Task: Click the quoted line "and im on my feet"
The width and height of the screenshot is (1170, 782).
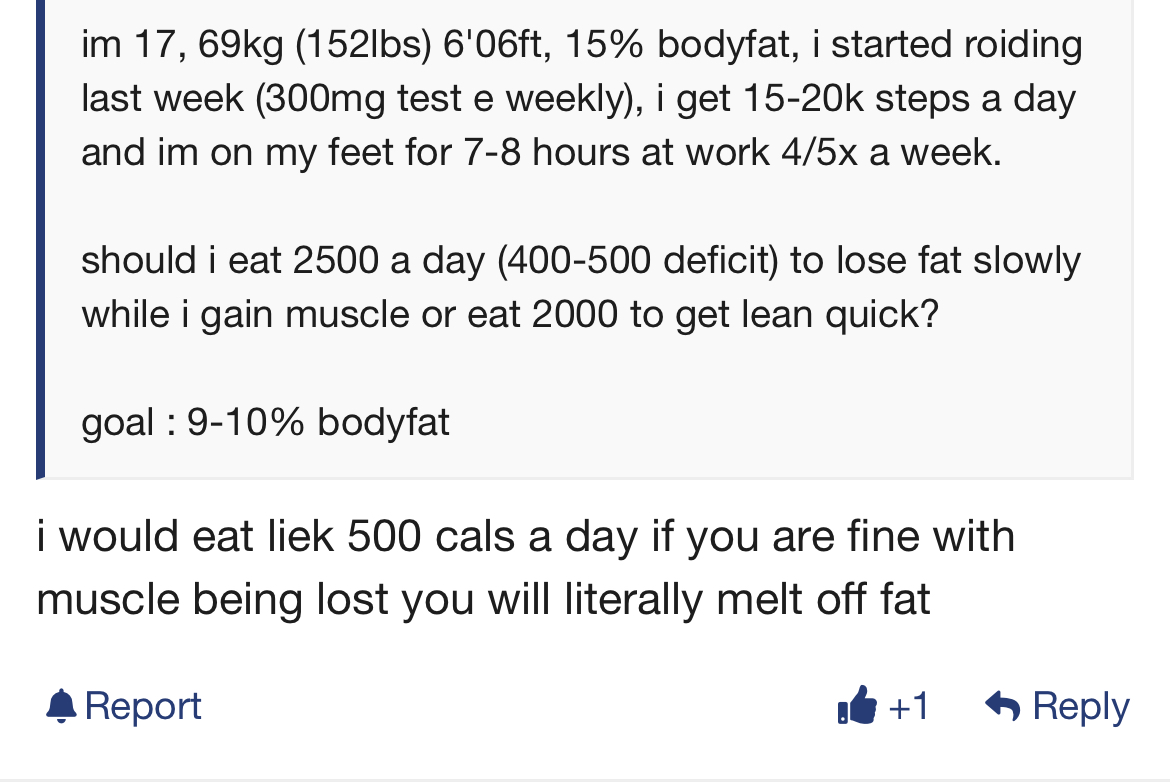Action: (x=540, y=153)
